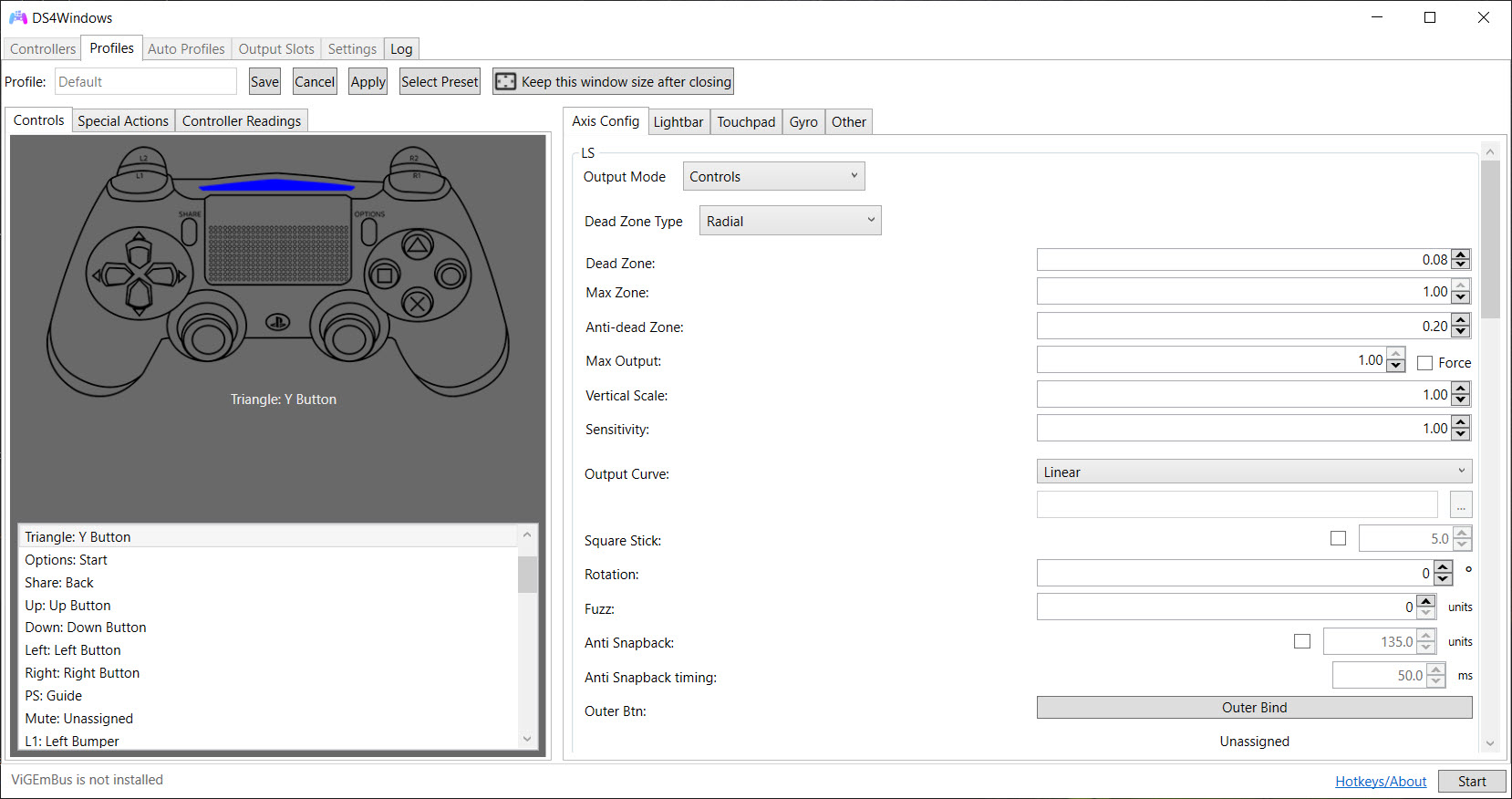The image size is (1512, 799).
Task: Click the R2 trigger on controller image
Action: (x=414, y=160)
